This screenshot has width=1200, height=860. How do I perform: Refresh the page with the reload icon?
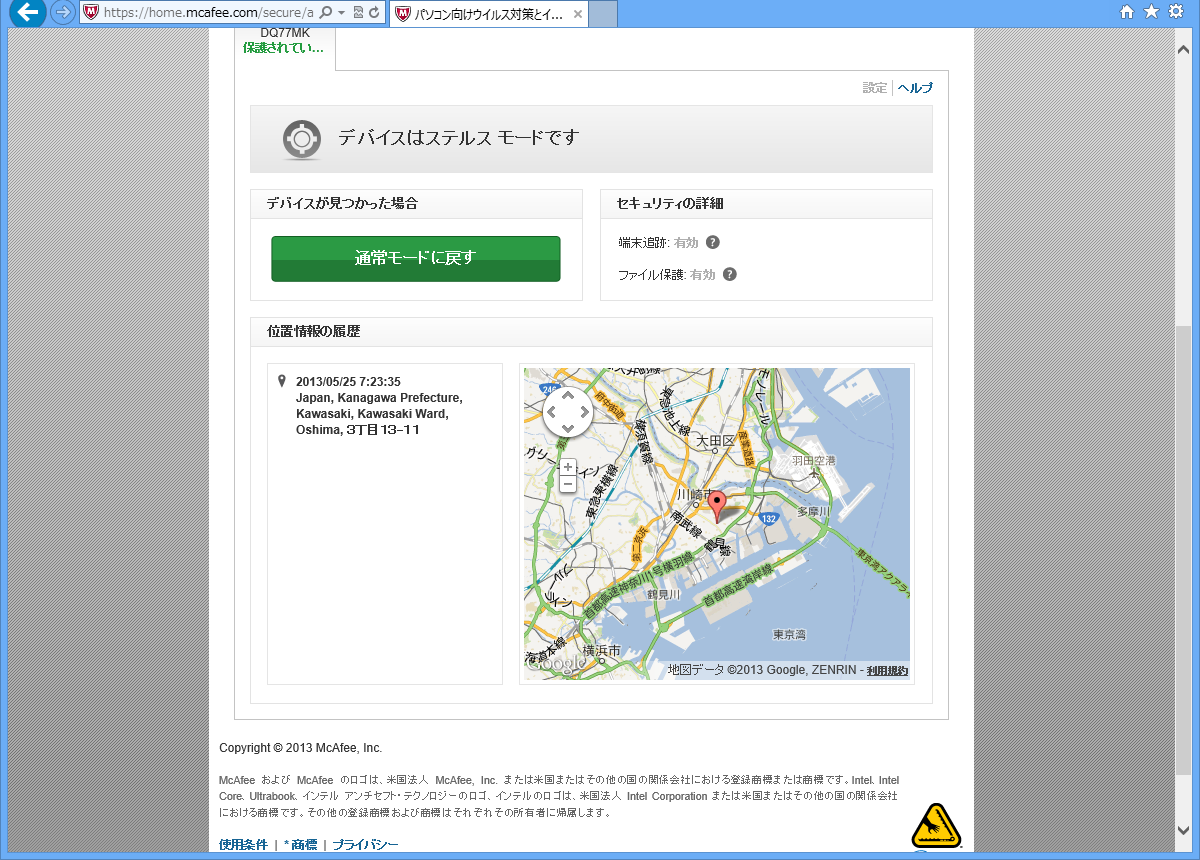pyautogui.click(x=374, y=13)
